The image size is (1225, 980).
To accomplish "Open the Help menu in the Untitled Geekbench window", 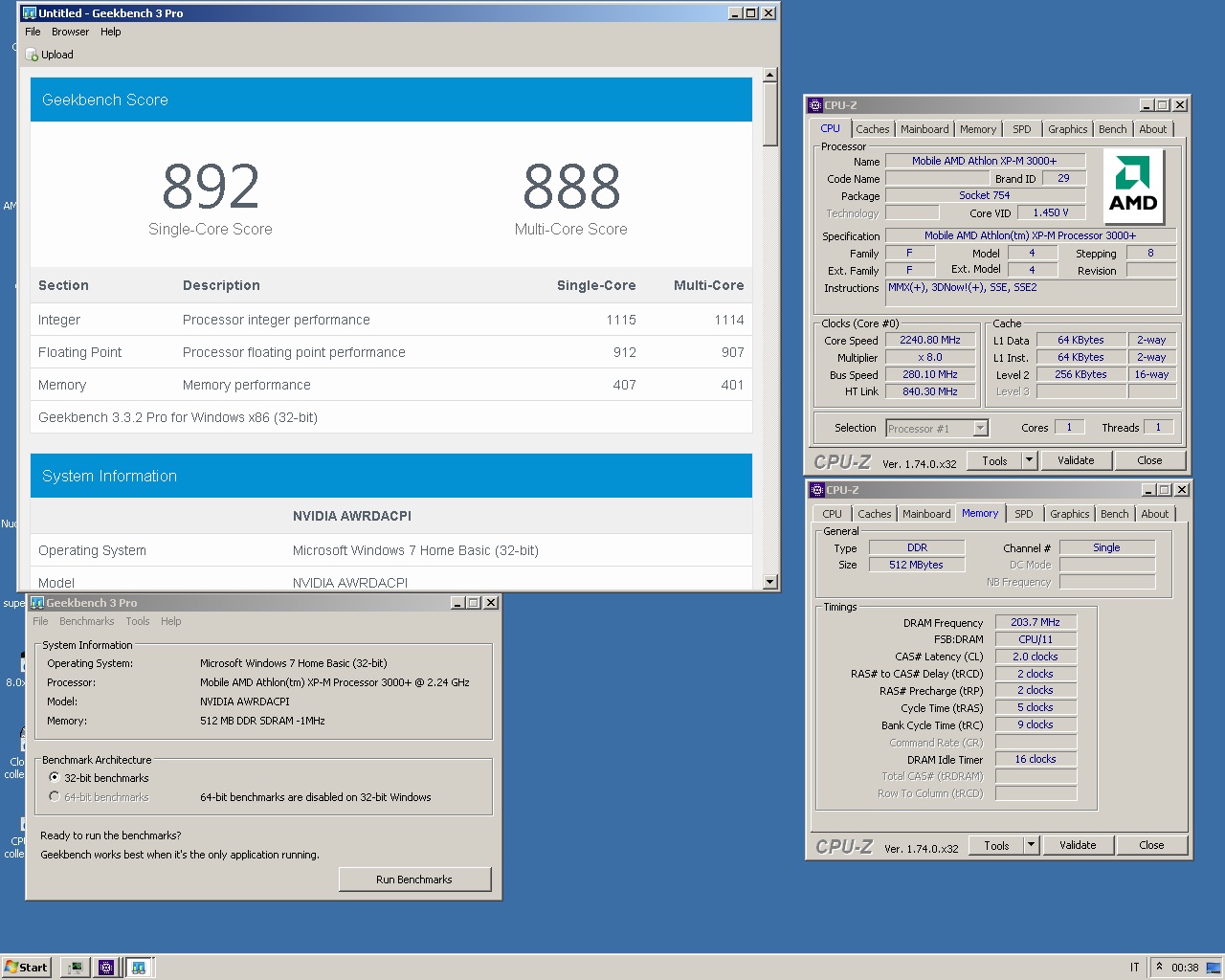I will click(111, 32).
